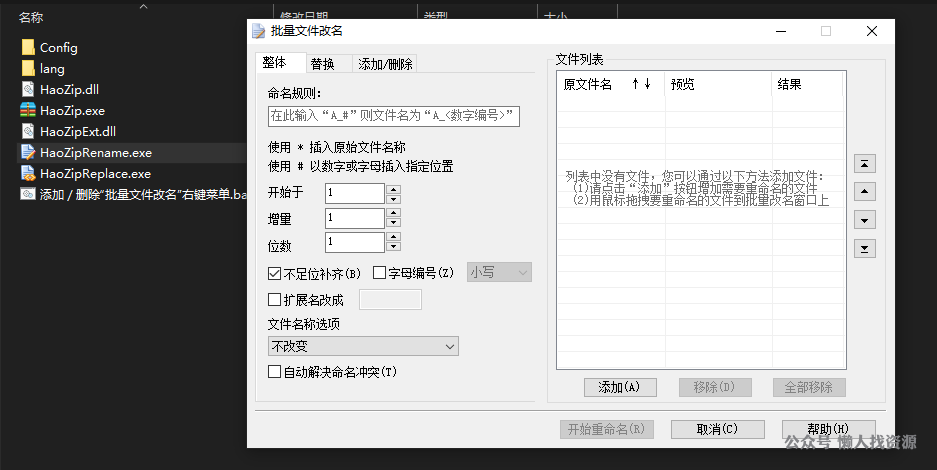The height and width of the screenshot is (470, 937).
Task: Decrease the 开始于 value with down arrow
Action: click(x=393, y=199)
